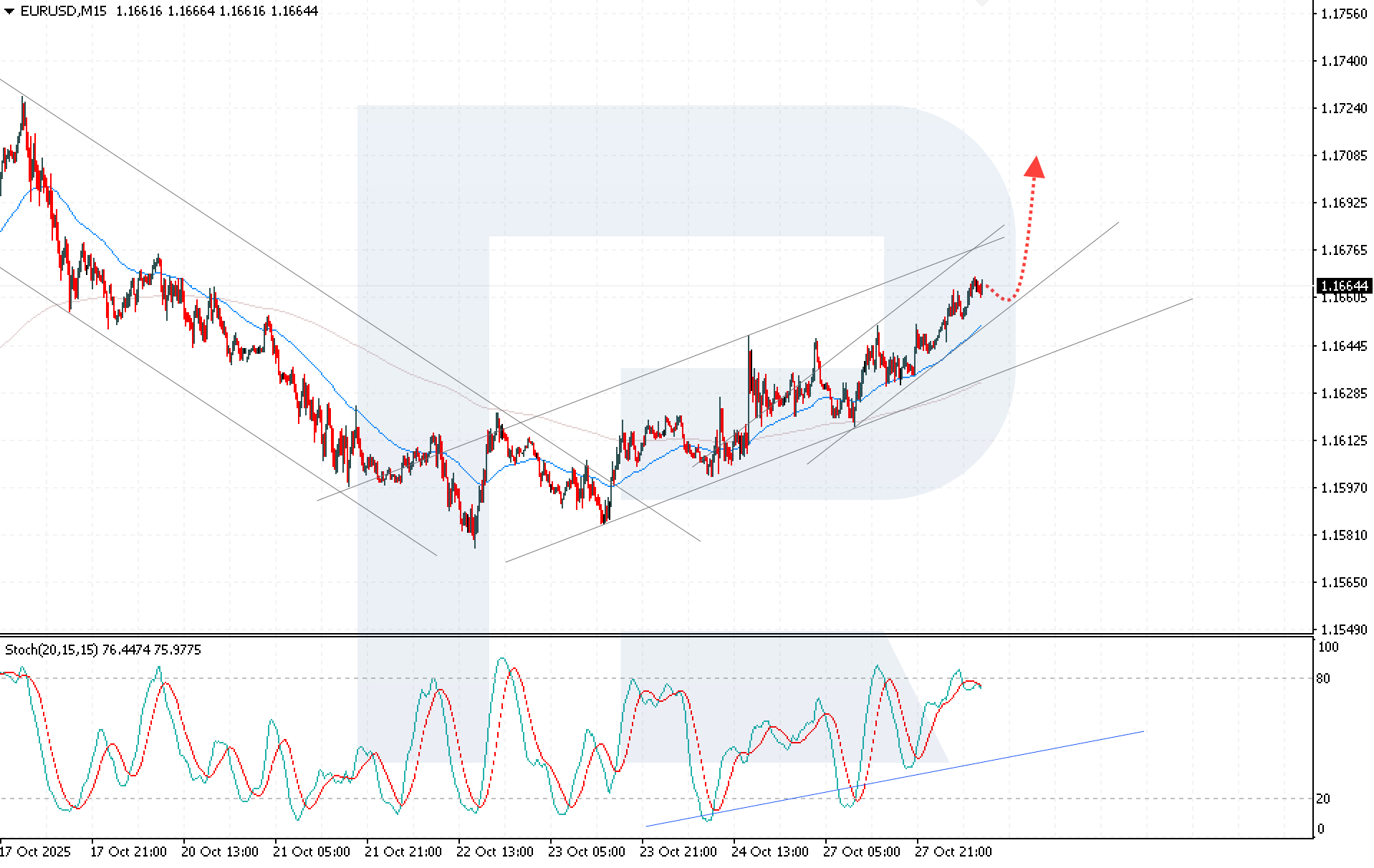Screen dimensions: 1374x868
Task: Click the highlighted current price tag on price axis
Action: point(1344,286)
